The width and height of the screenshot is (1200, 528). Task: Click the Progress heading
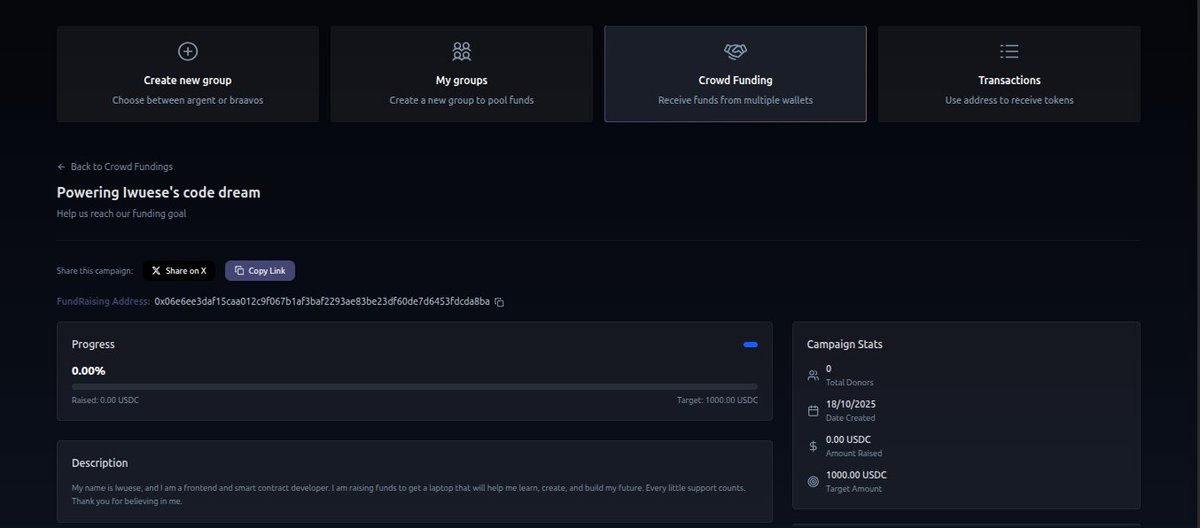coord(93,344)
